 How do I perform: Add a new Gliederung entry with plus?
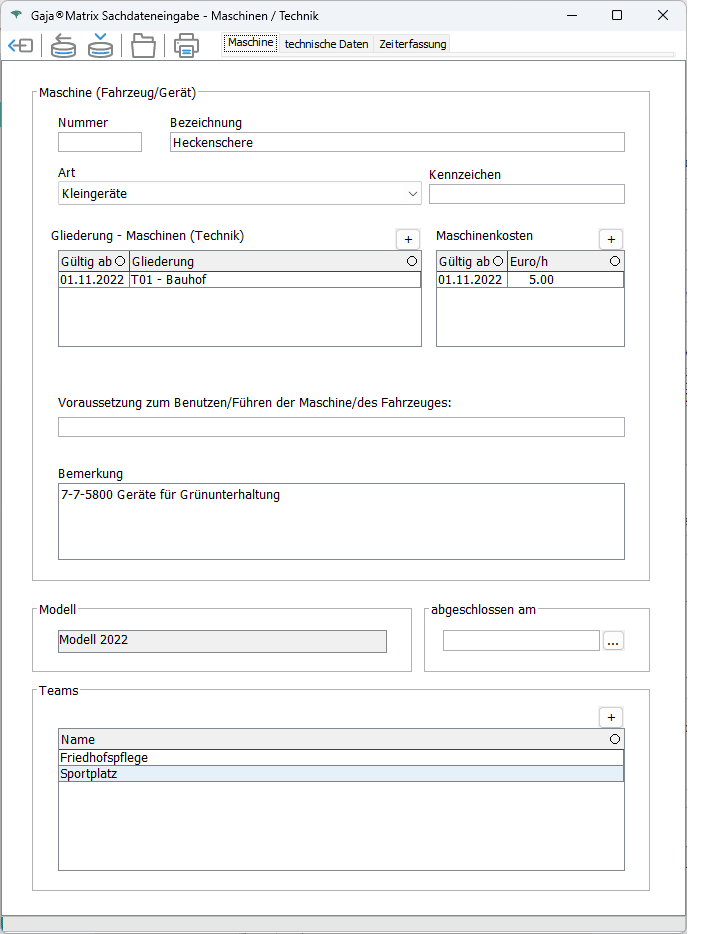click(408, 239)
